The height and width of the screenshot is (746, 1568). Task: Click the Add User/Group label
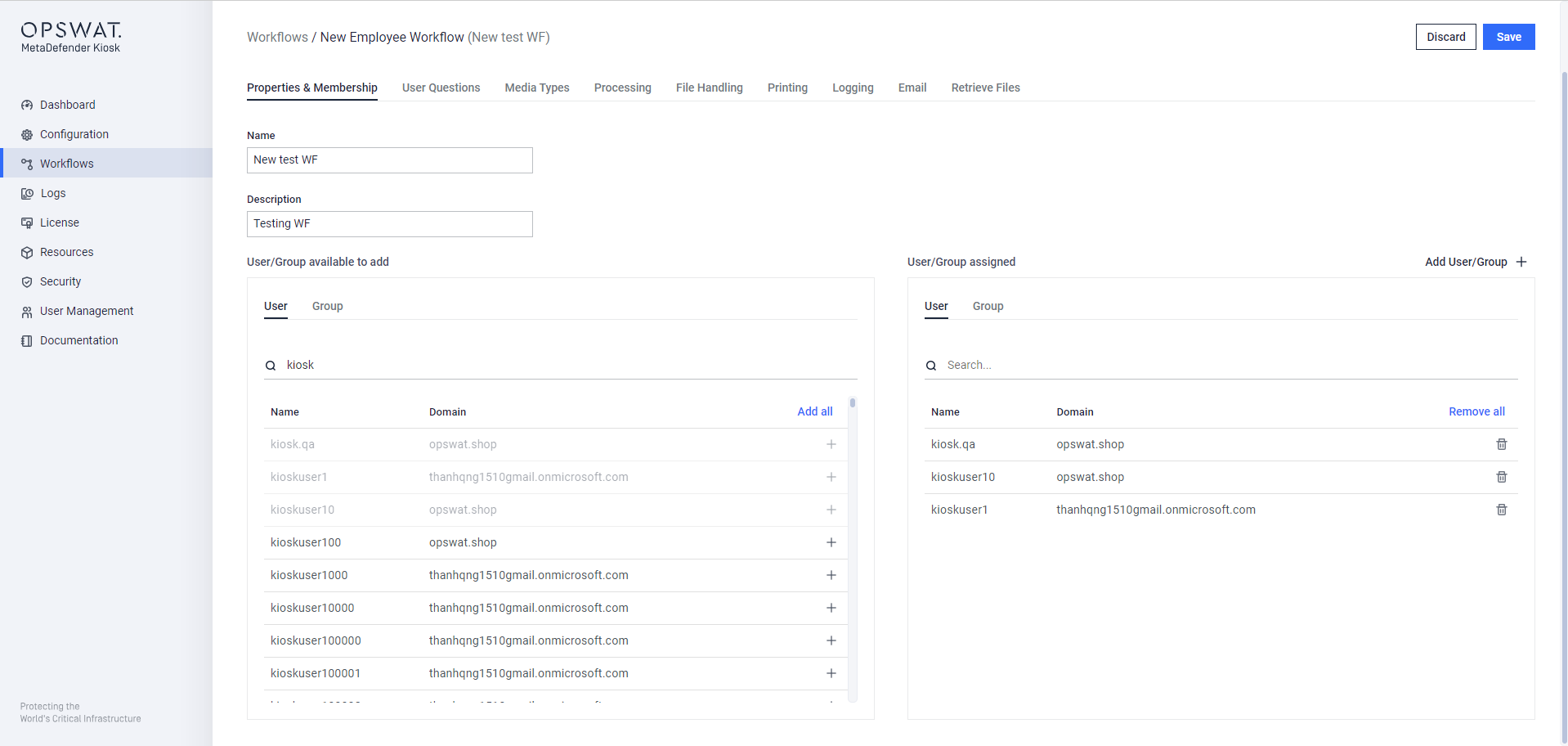1466,262
